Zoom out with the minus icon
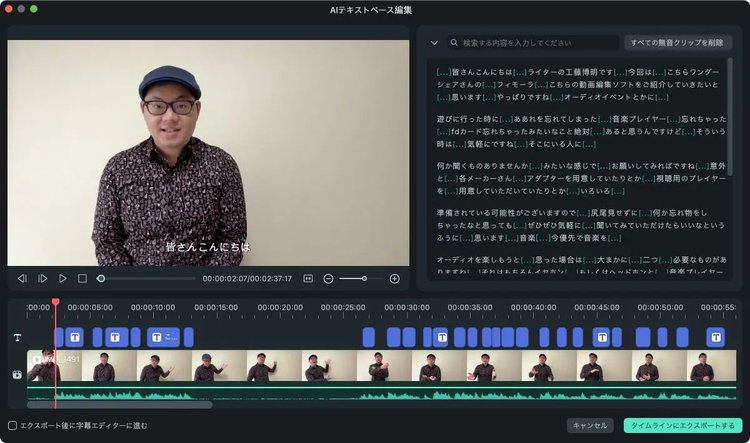This screenshot has height=443, width=750. point(328,278)
